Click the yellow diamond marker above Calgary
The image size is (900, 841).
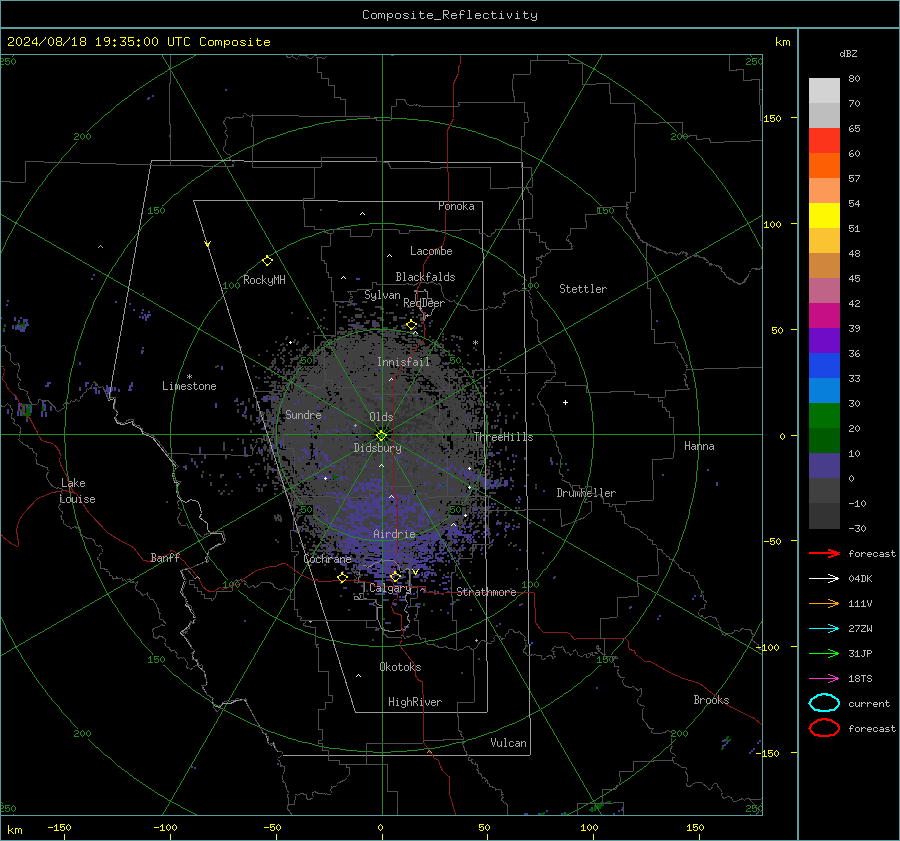click(395, 576)
